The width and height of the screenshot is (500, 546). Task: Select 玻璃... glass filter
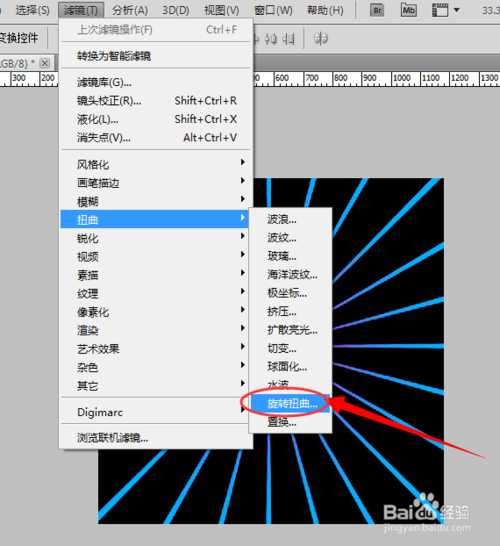click(290, 256)
